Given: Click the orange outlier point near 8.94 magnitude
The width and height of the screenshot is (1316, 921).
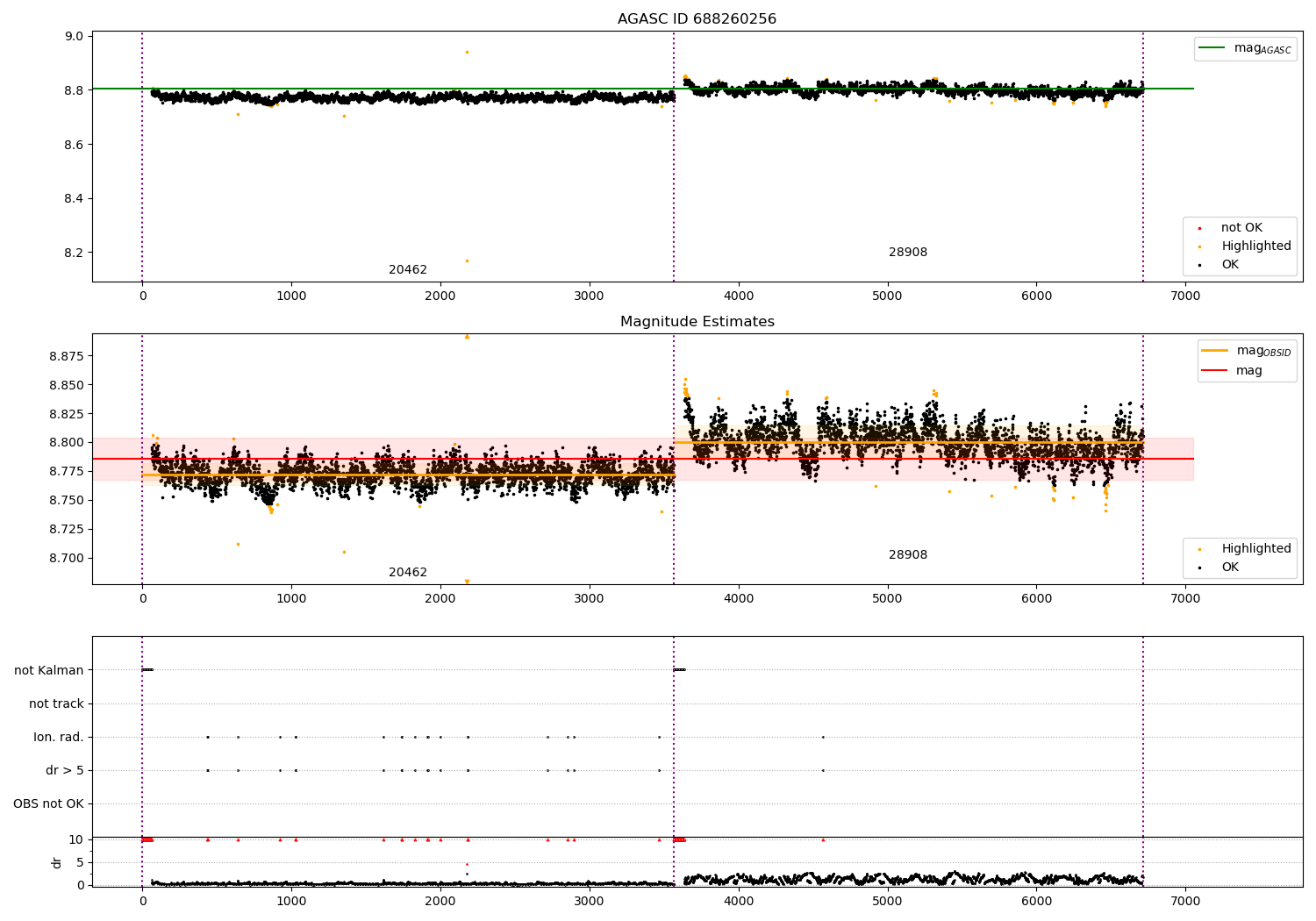Looking at the screenshot, I should coord(467,52).
